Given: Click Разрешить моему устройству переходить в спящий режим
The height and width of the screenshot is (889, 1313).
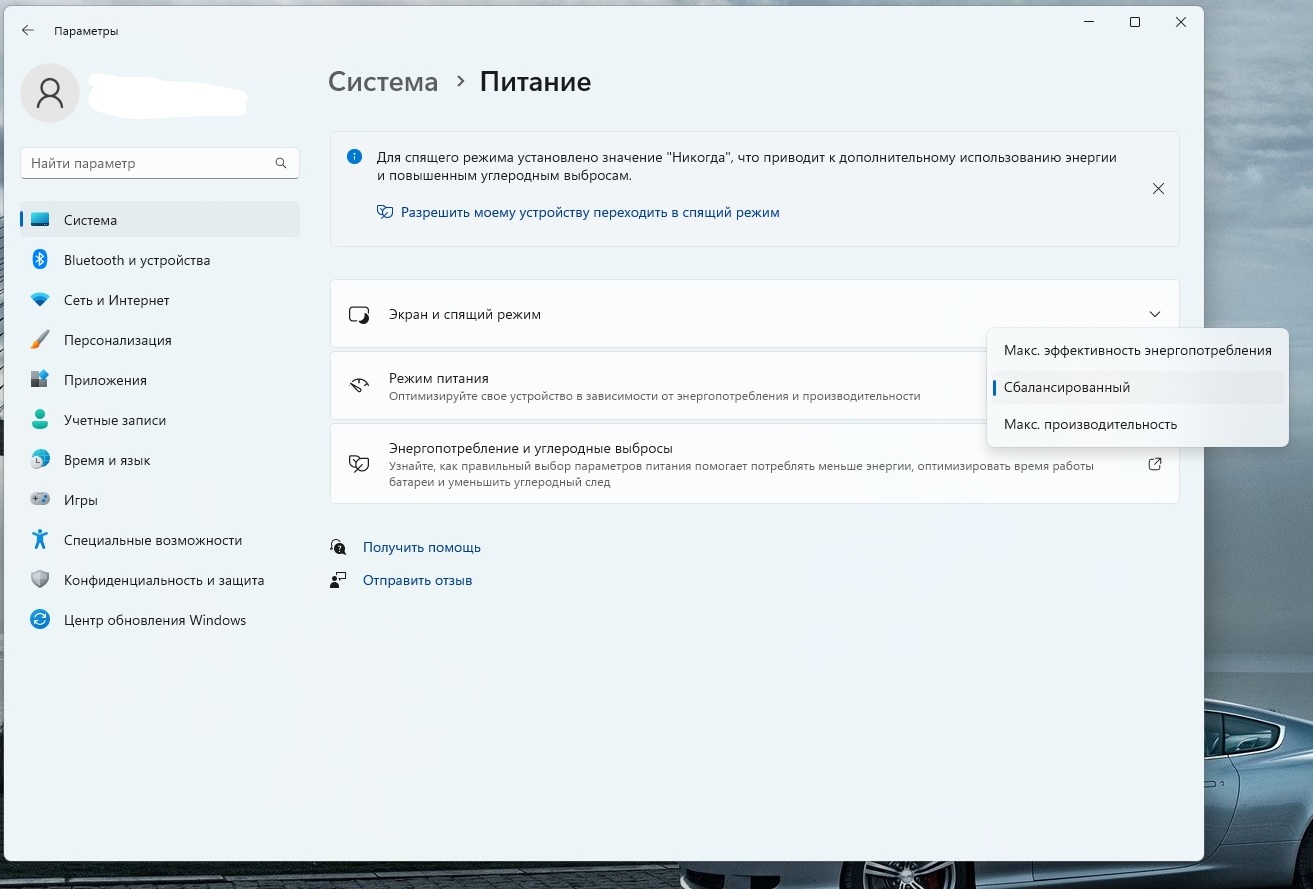Looking at the screenshot, I should 590,213.
